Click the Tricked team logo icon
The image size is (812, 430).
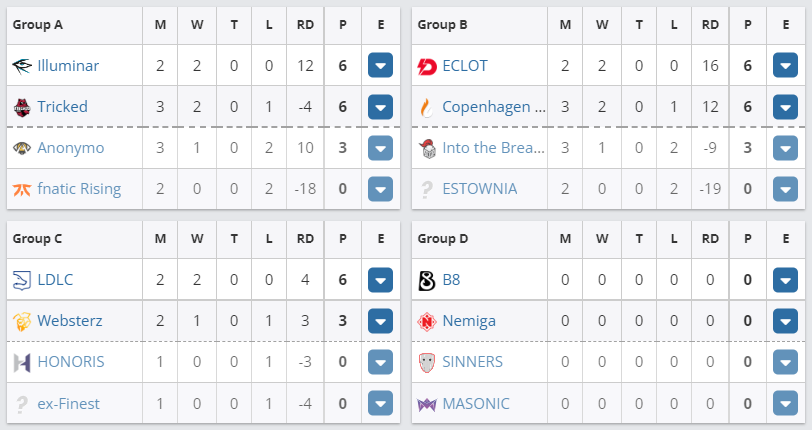click(x=22, y=107)
